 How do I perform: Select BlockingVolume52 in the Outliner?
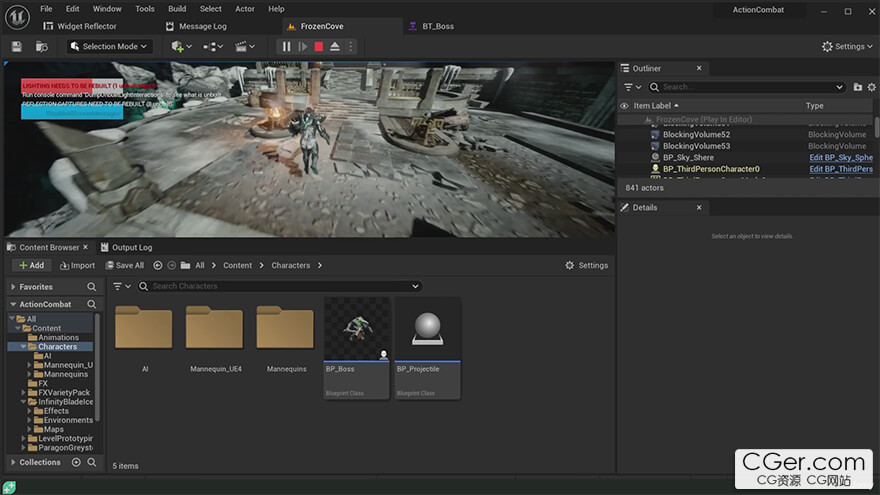(x=696, y=135)
